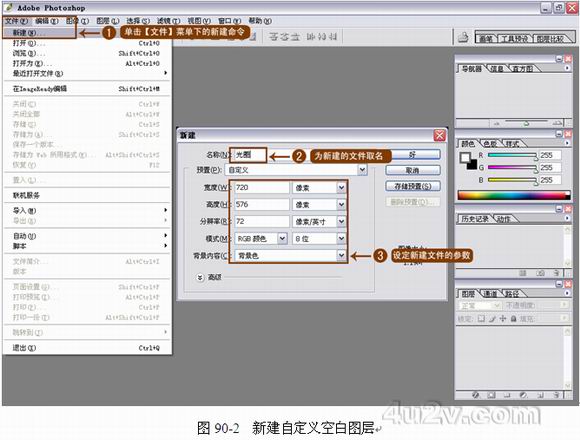
Task: Open the resolution unit dropdown
Action: [x=341, y=221]
